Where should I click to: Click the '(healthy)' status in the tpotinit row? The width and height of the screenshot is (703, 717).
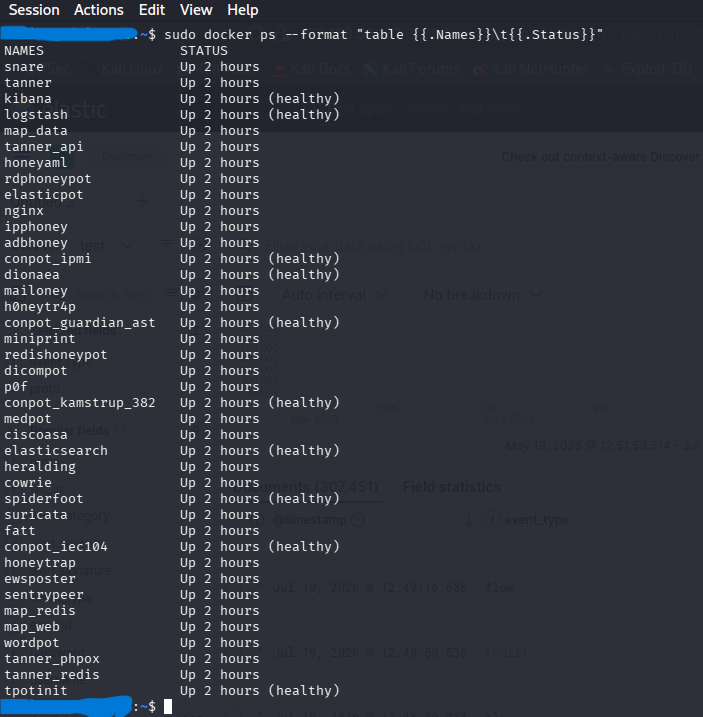point(304,691)
